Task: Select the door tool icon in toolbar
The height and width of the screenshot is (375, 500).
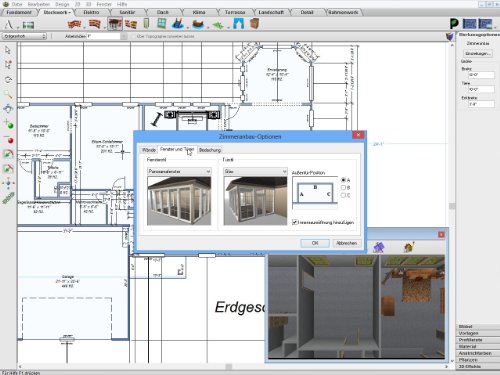Action: tap(146, 24)
